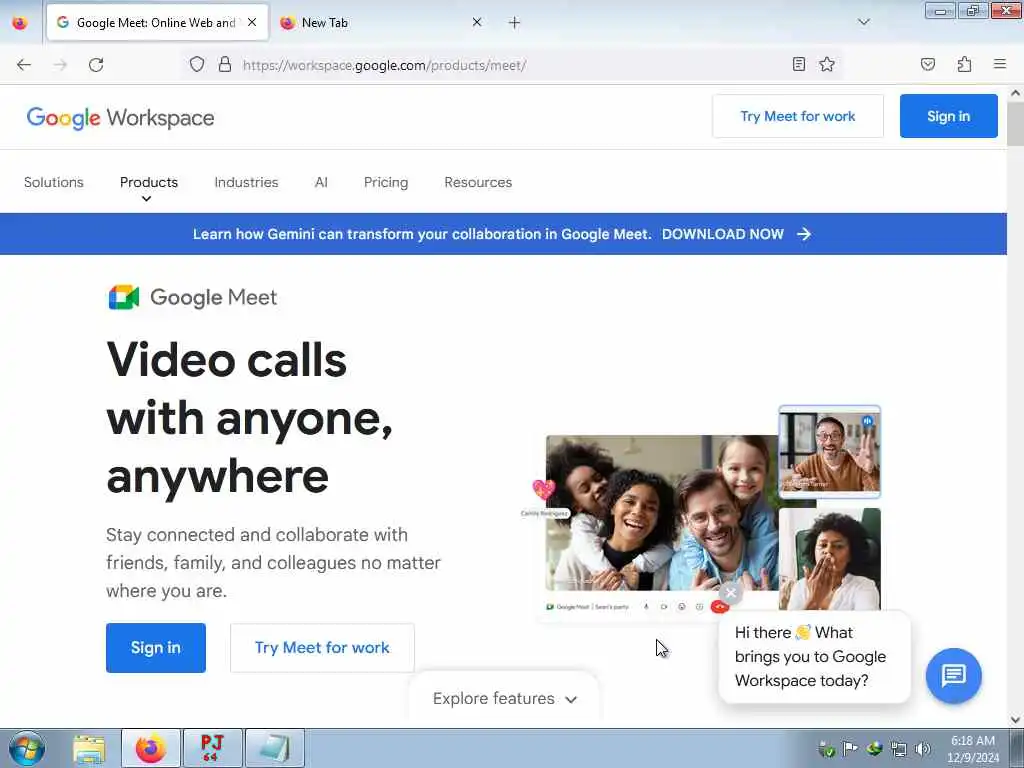Expand the Explore features dropdown
1024x768 pixels.
tap(504, 698)
